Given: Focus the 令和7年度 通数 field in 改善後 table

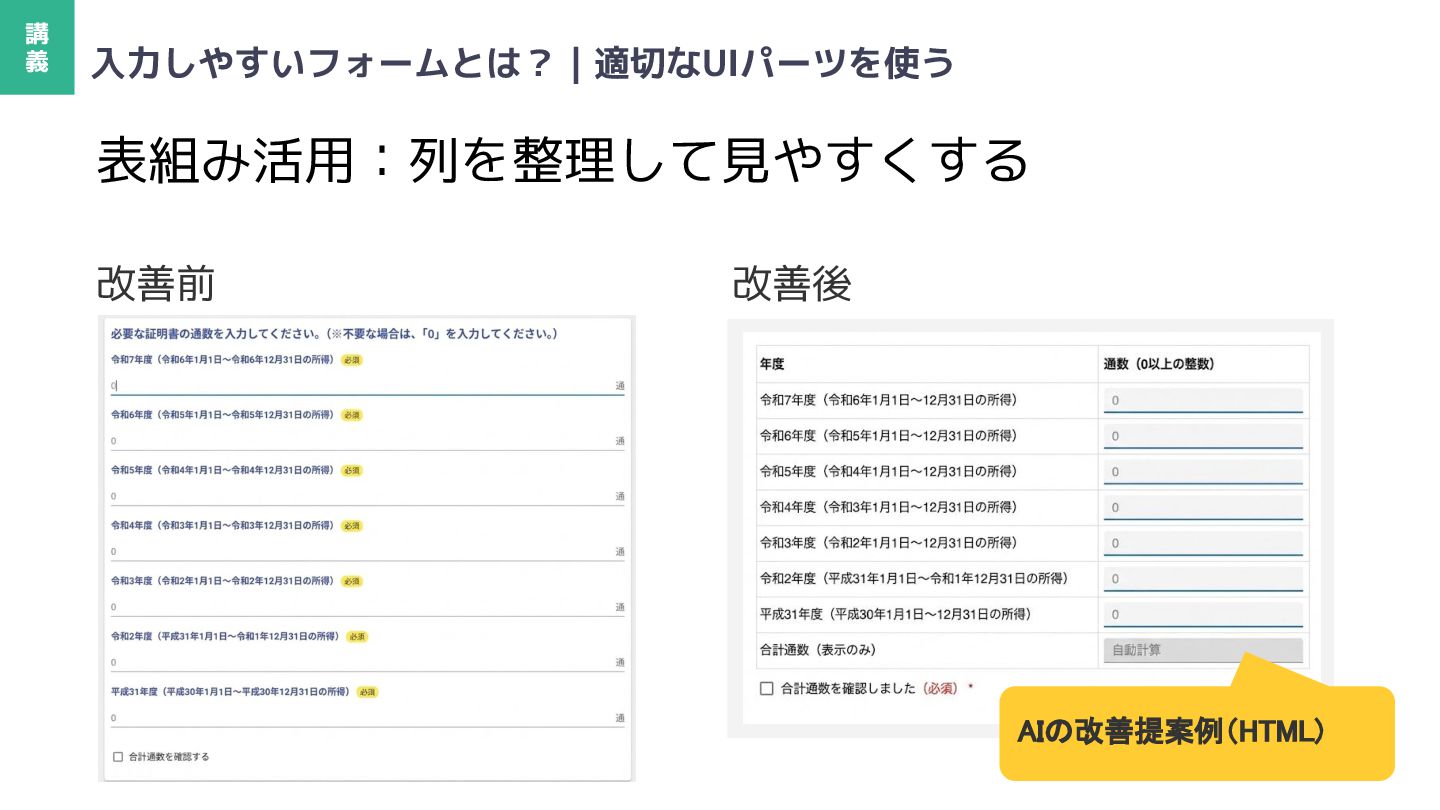Looking at the screenshot, I should click(1203, 401).
